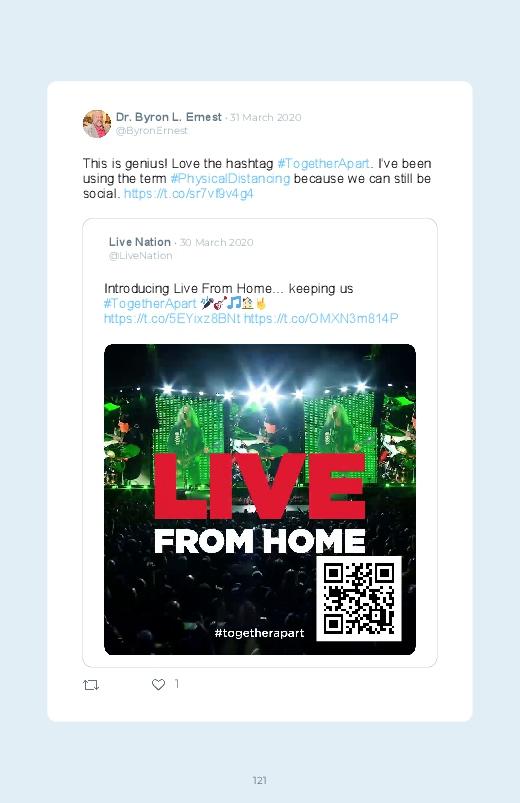Click the retweet icon
The width and height of the screenshot is (520, 803).
pyautogui.click(x=91, y=685)
